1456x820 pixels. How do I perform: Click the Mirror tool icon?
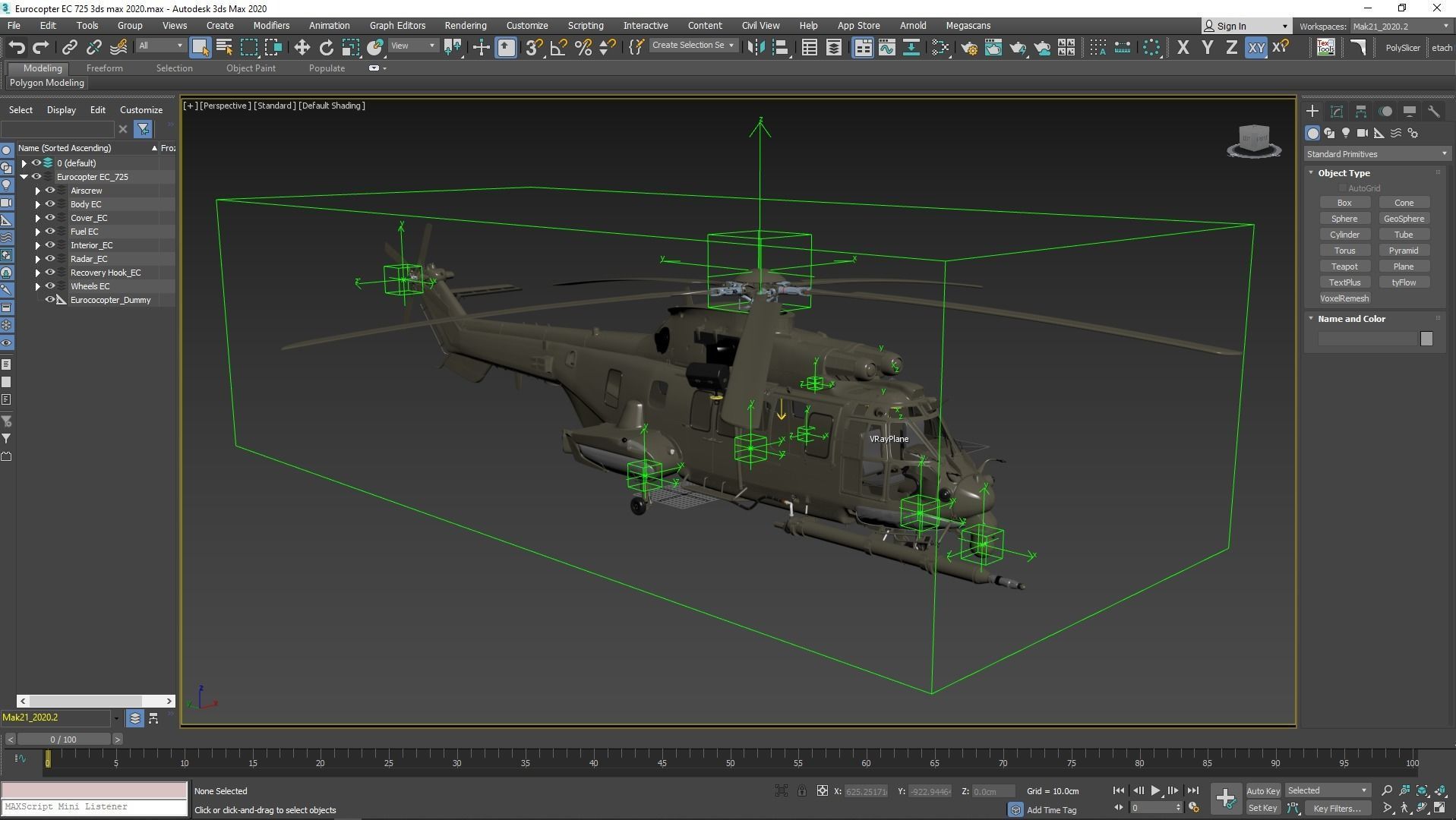coord(755,47)
